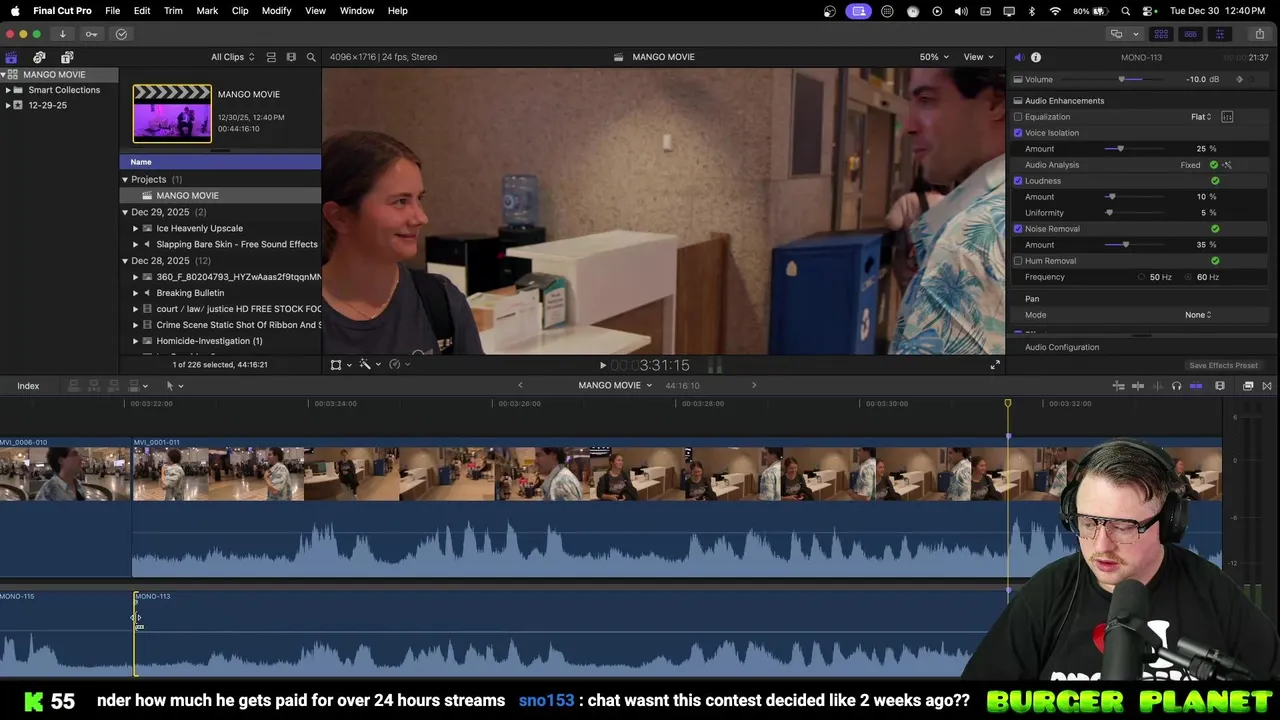The height and width of the screenshot is (720, 1280).
Task: Click the share export button
Action: pos(1259,34)
